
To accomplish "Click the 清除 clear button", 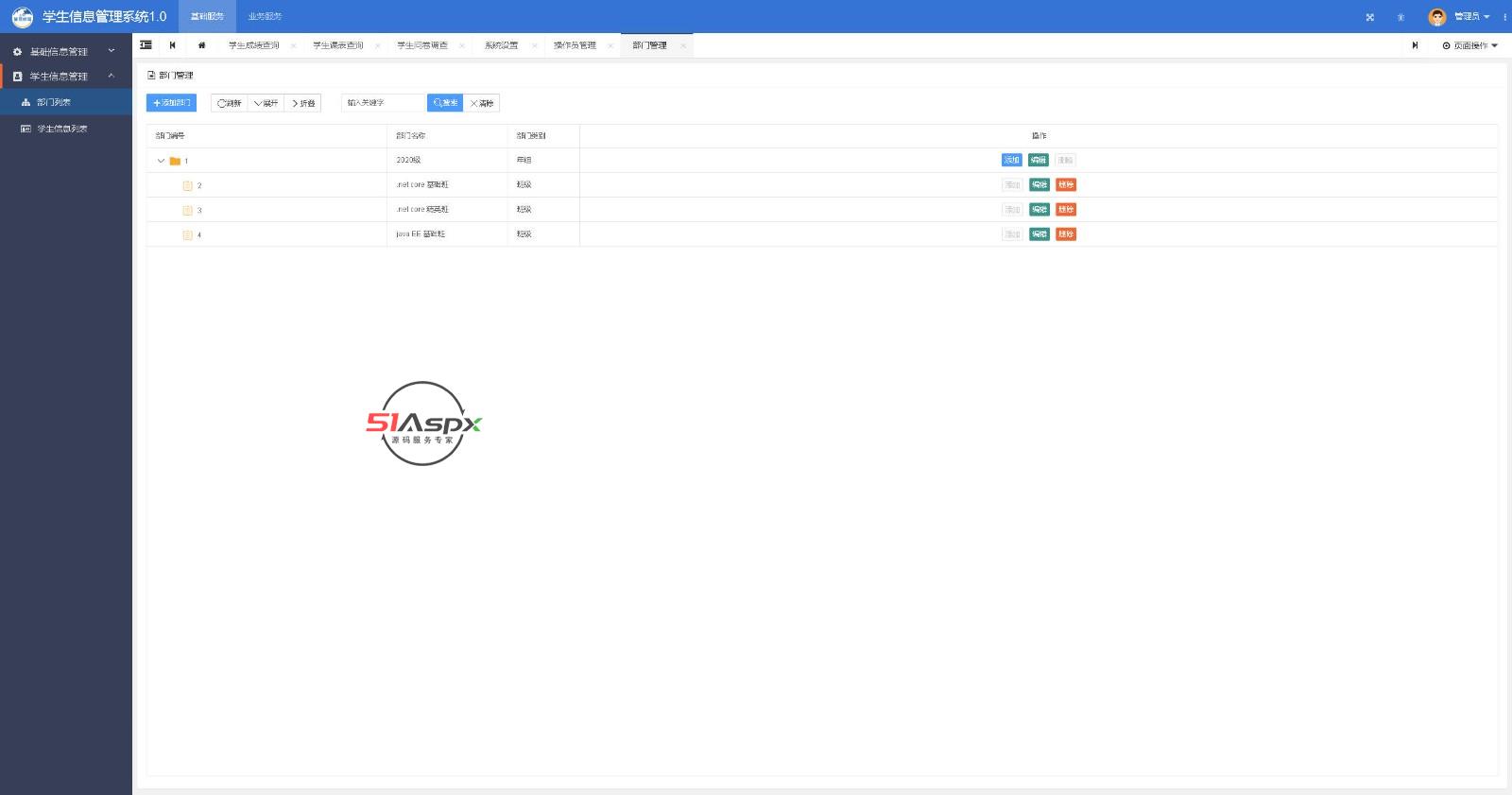I will coord(481,103).
